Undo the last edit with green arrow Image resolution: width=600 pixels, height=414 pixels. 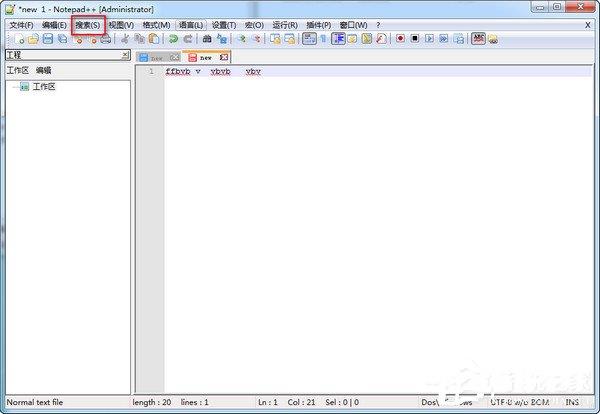click(x=173, y=39)
